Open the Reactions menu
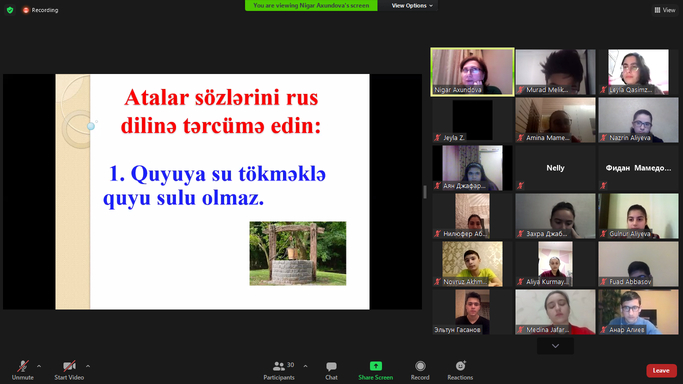Image resolution: width=683 pixels, height=384 pixels. [x=460, y=370]
